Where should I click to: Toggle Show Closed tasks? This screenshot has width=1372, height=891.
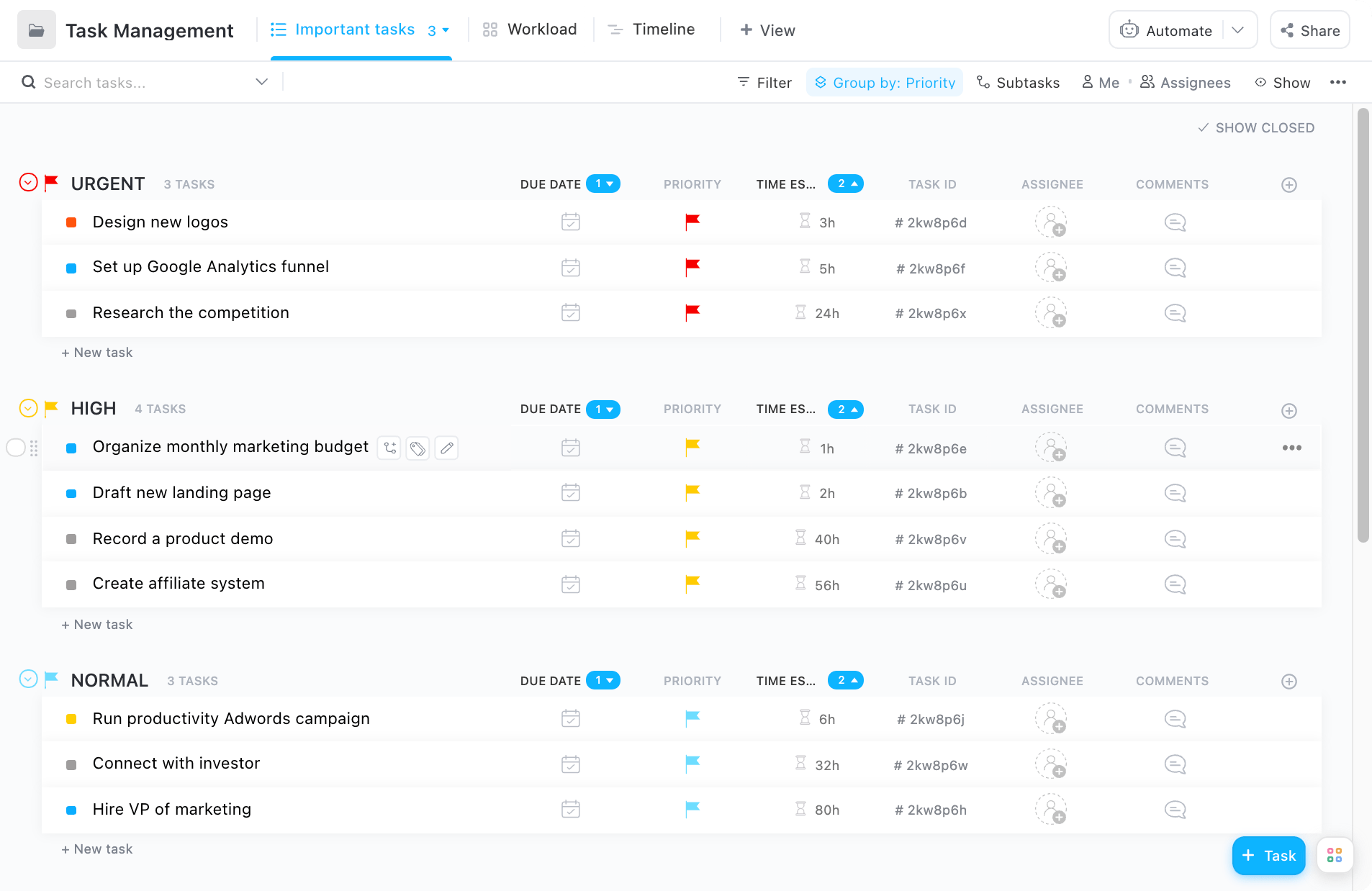pos(1256,128)
